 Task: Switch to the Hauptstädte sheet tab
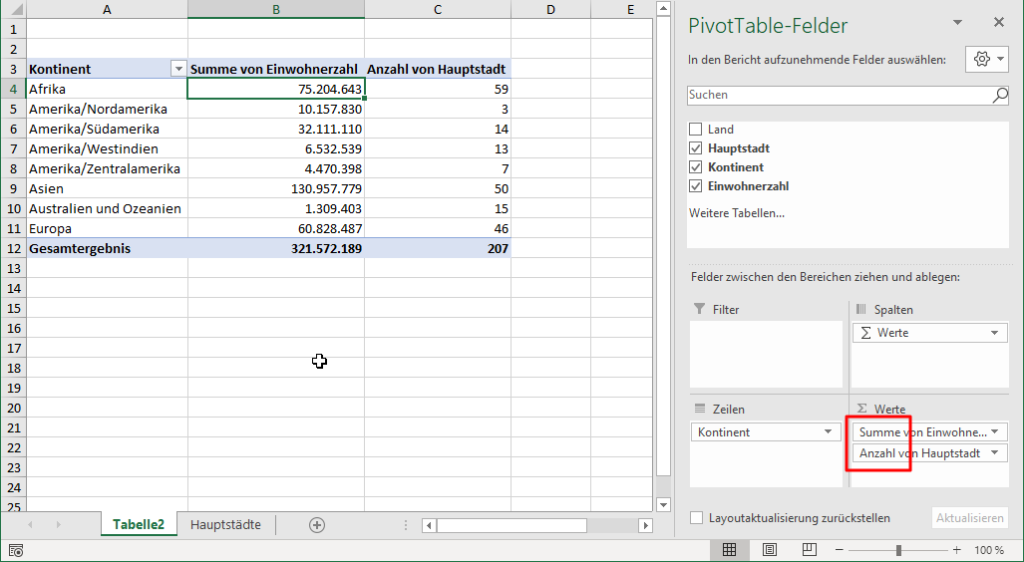[x=225, y=525]
